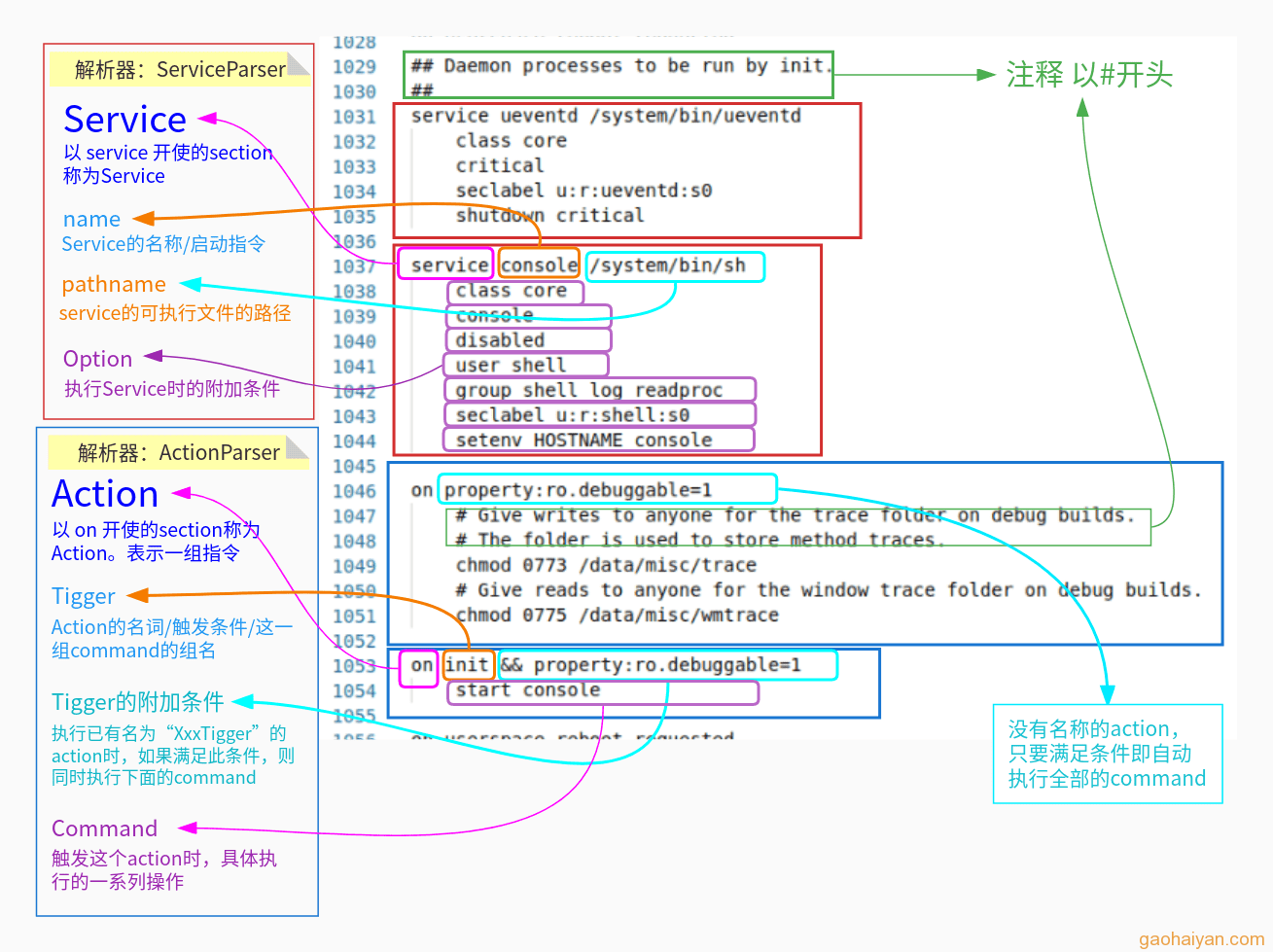Image resolution: width=1273 pixels, height=952 pixels.
Task: Select the orange 'pathname' label
Action: (x=114, y=285)
